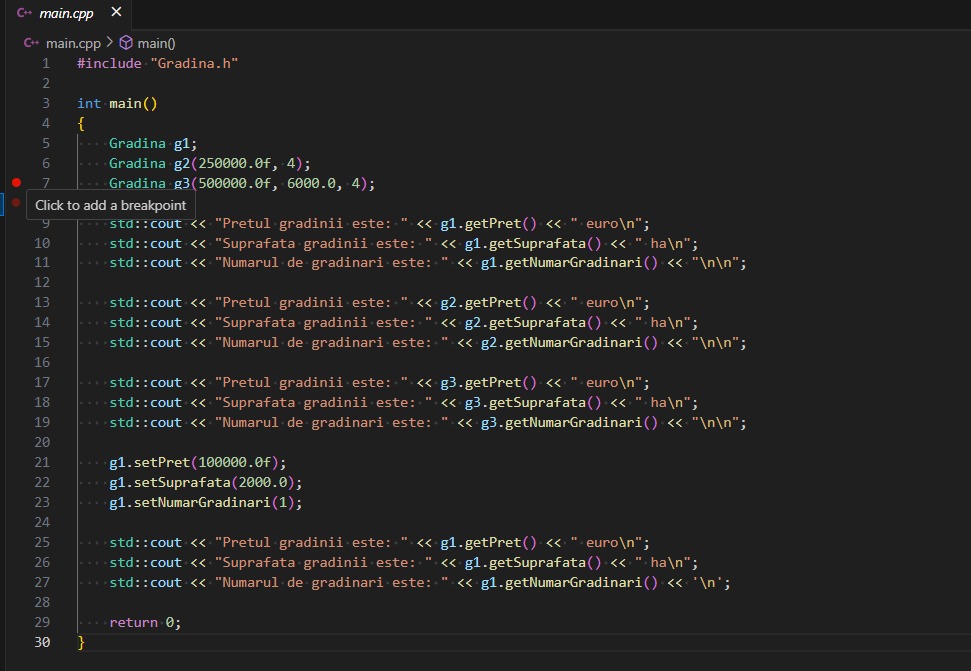Viewport: 971px width, 671px height.
Task: Click the "Click to add a breakpoint" tooltip
Action: coord(110,205)
